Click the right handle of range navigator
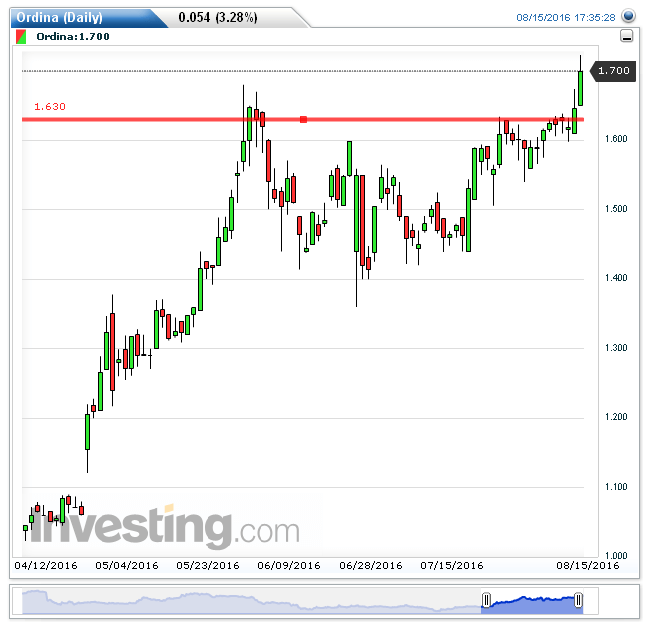The image size is (650, 627). 578,600
